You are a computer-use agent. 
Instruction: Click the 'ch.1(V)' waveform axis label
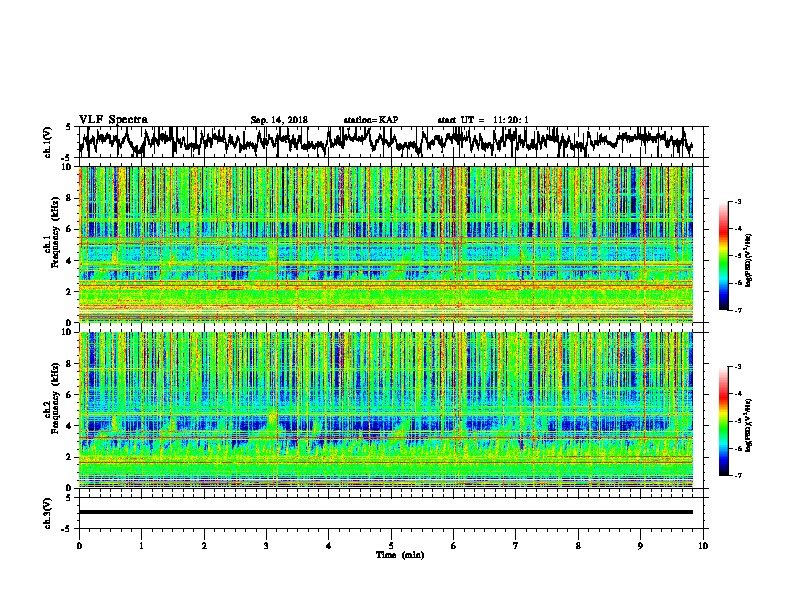click(x=48, y=142)
